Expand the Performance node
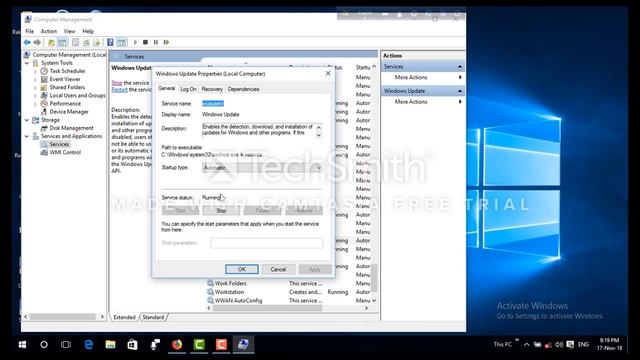640x360 pixels. (x=36, y=104)
